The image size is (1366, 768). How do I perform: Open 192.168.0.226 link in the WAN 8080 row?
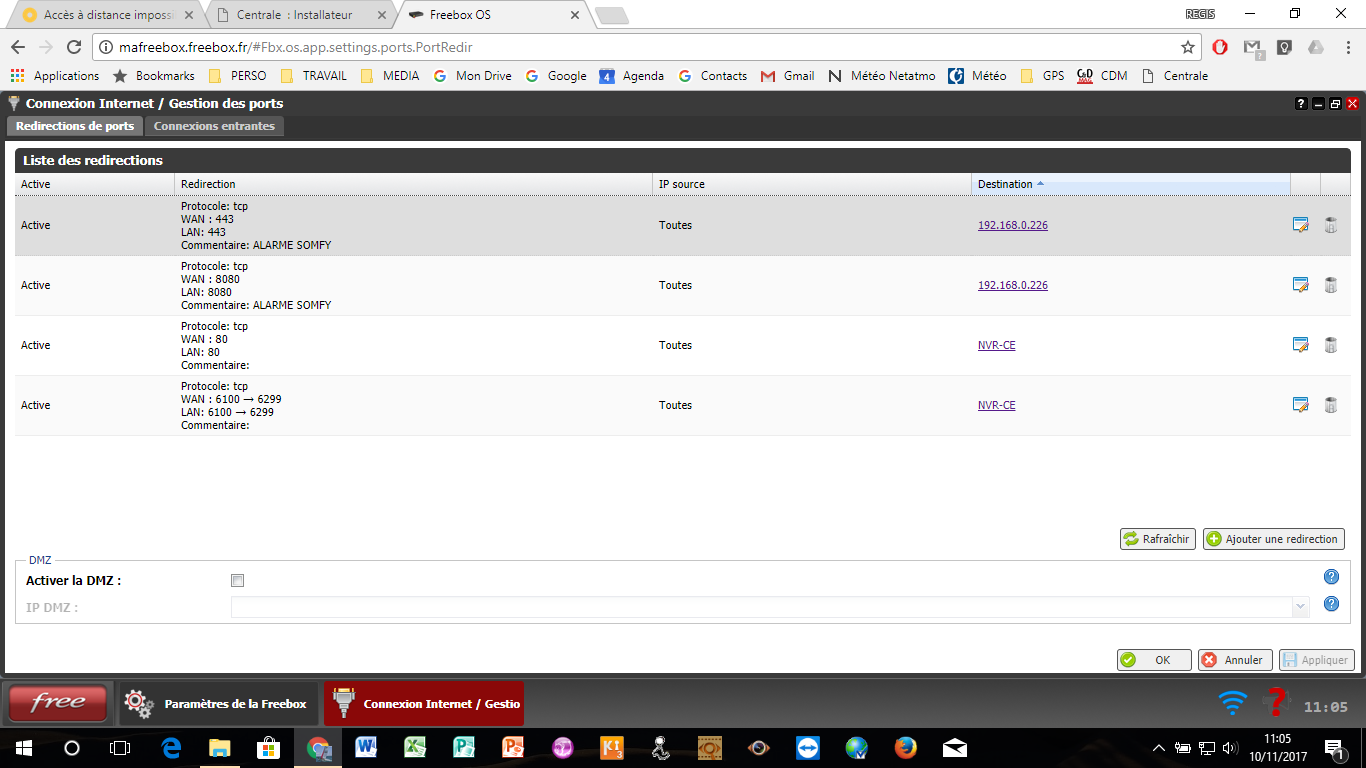click(1013, 285)
